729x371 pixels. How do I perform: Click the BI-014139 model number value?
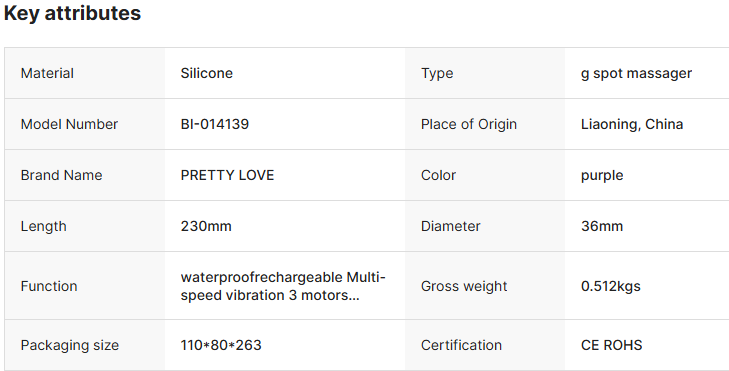pyautogui.click(x=215, y=124)
